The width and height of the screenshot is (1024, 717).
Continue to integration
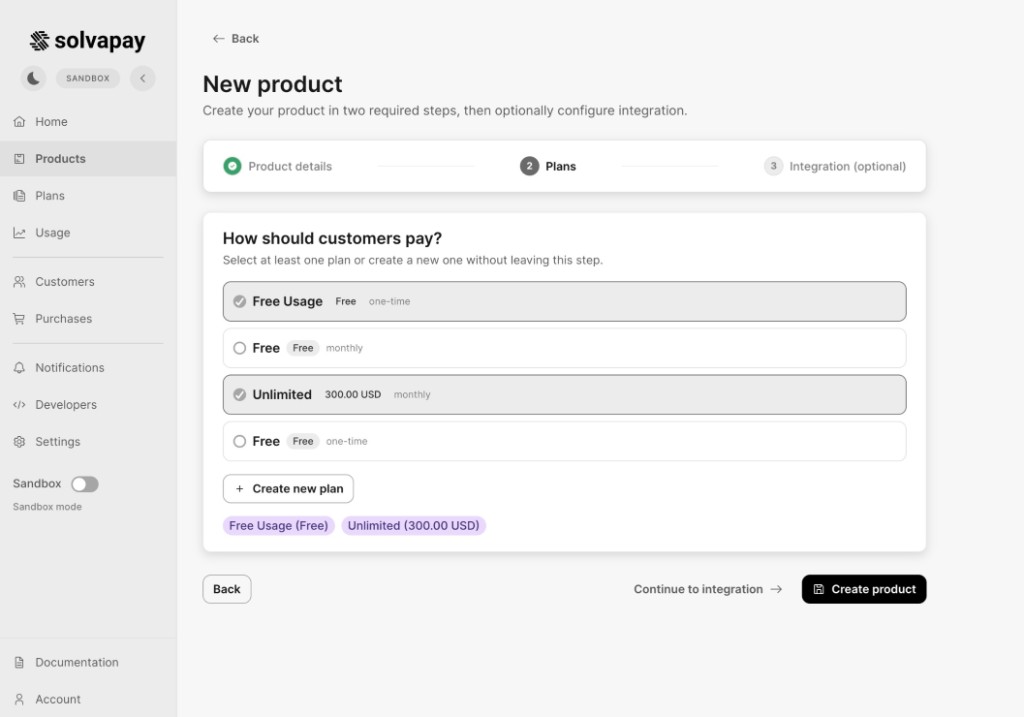pos(707,589)
